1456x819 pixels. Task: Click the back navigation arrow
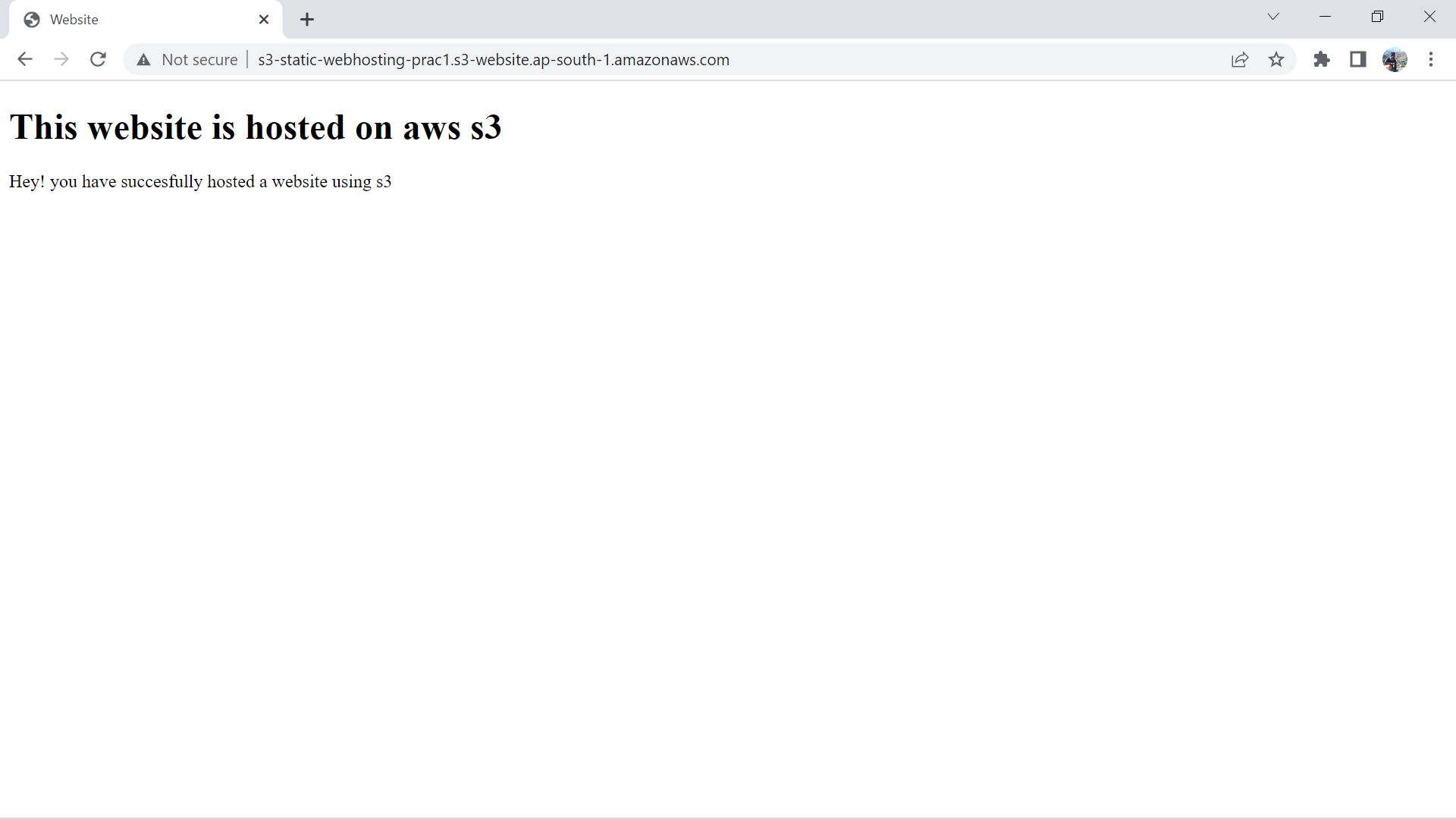[x=25, y=59]
